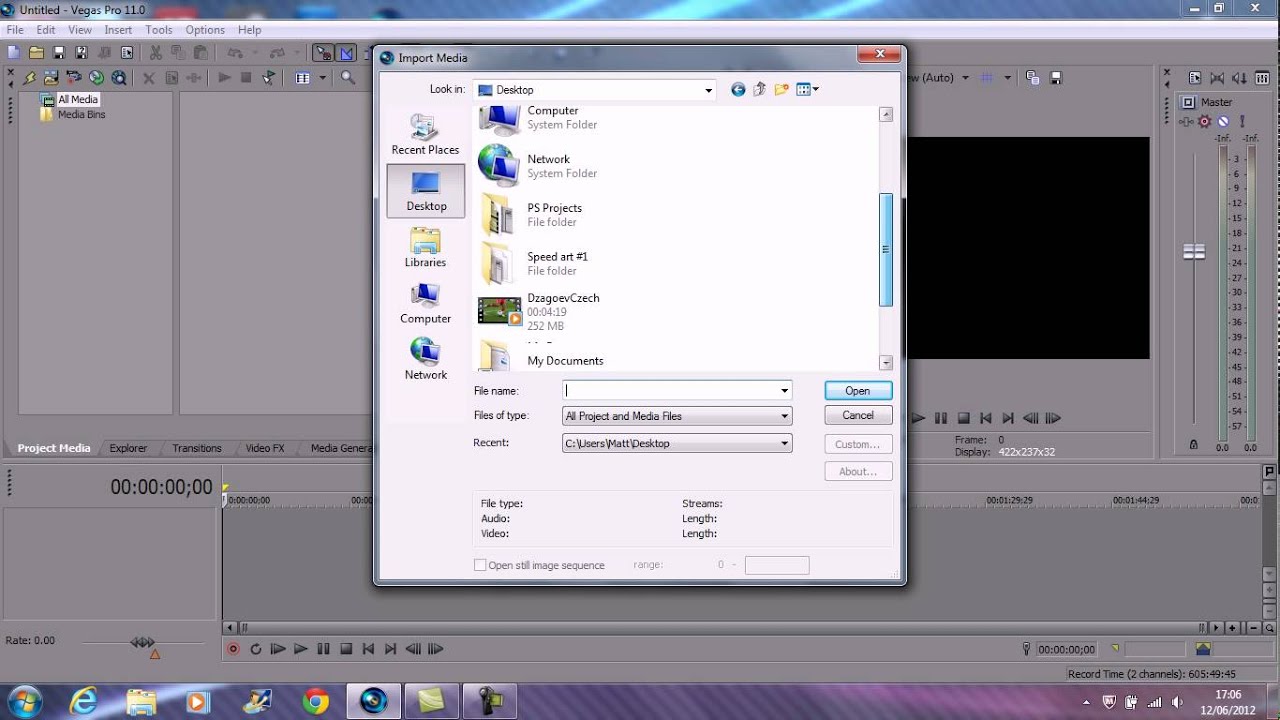Click the Get Media from Web icon

119,77
